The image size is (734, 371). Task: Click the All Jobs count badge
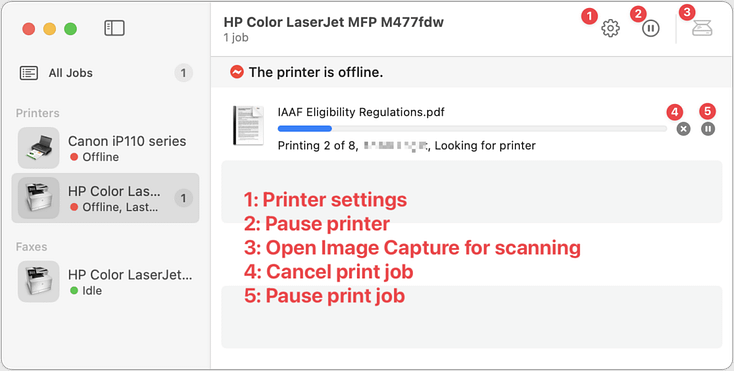tap(184, 73)
